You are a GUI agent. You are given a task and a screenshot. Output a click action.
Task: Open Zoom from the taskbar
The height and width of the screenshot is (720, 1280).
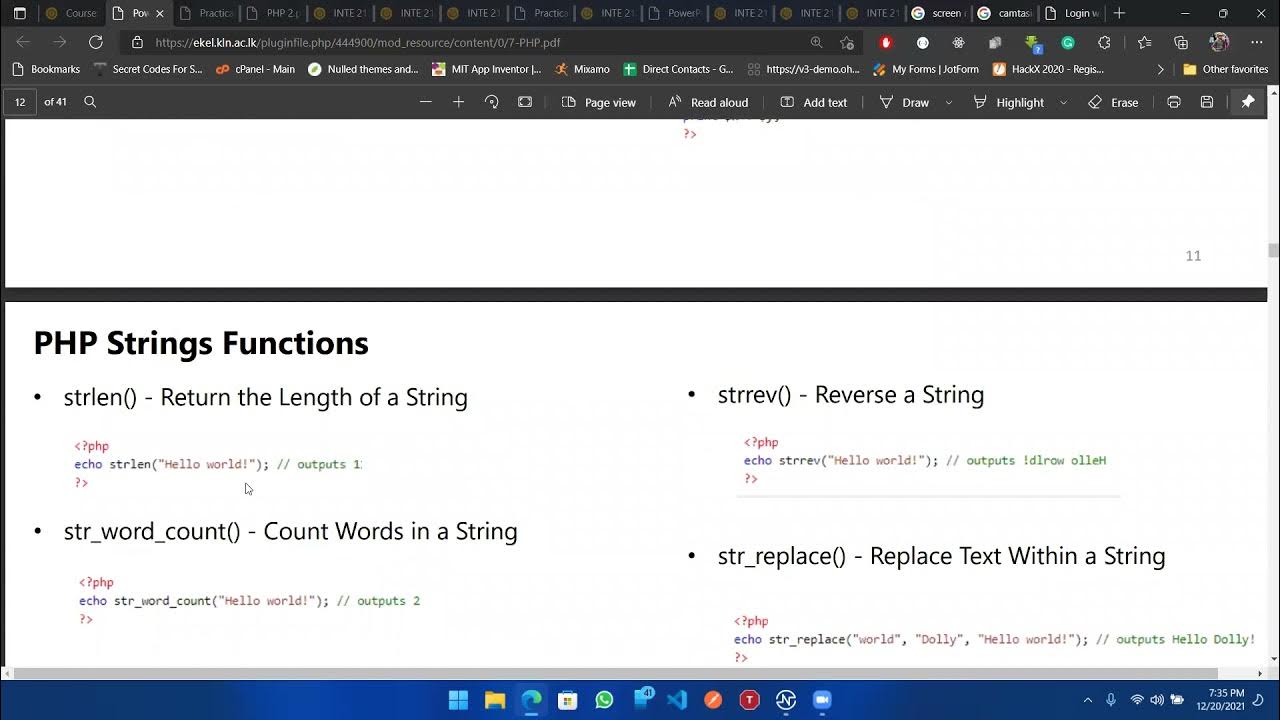822,700
